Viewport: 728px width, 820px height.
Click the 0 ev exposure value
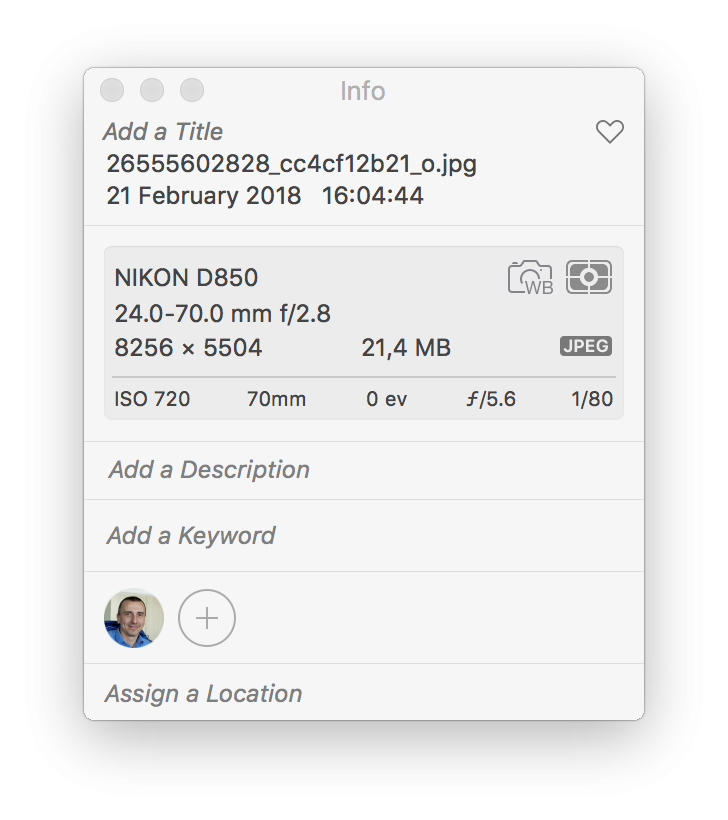386,399
